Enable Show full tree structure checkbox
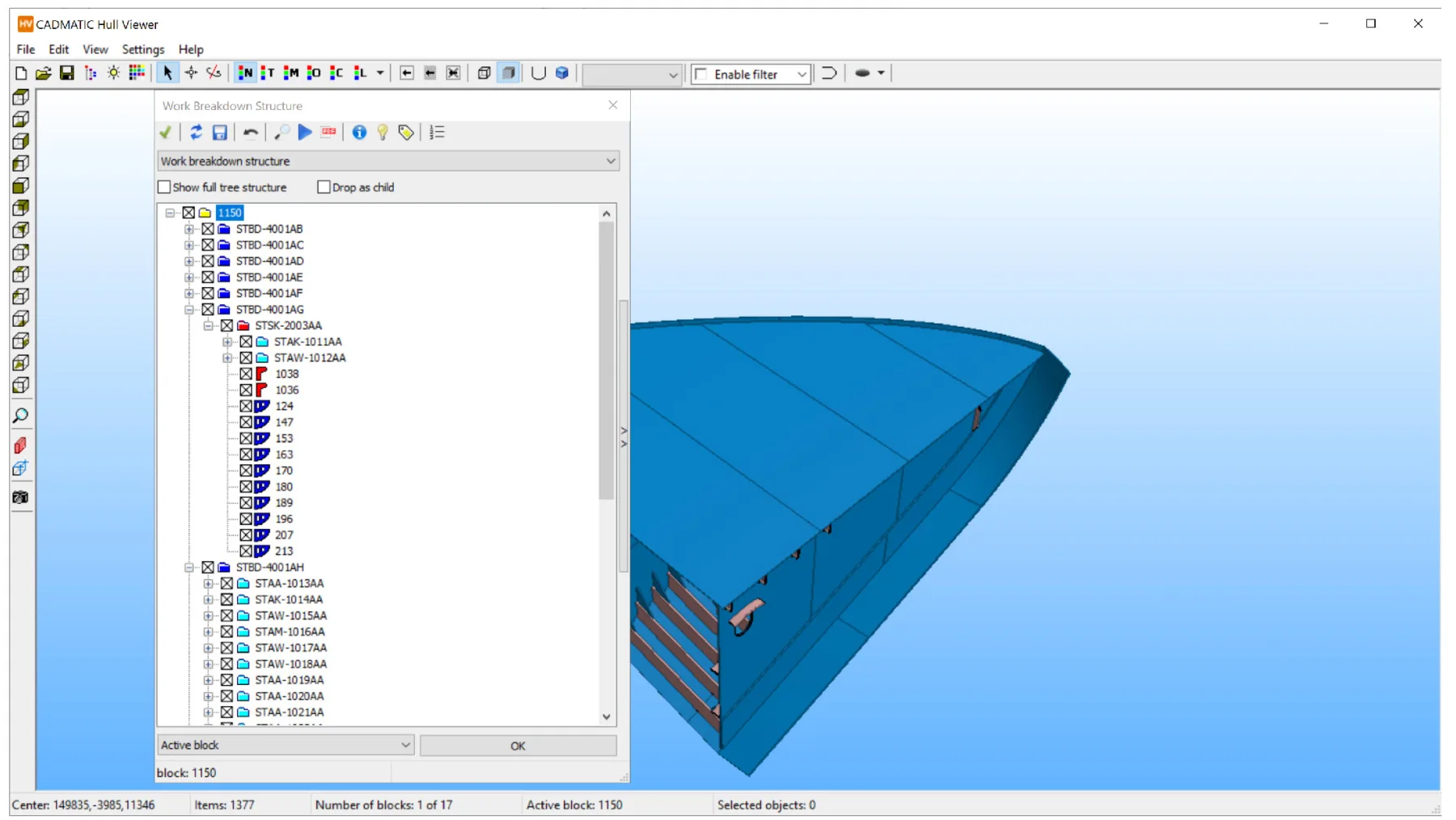This screenshot has width=1456, height=820. 165,188
